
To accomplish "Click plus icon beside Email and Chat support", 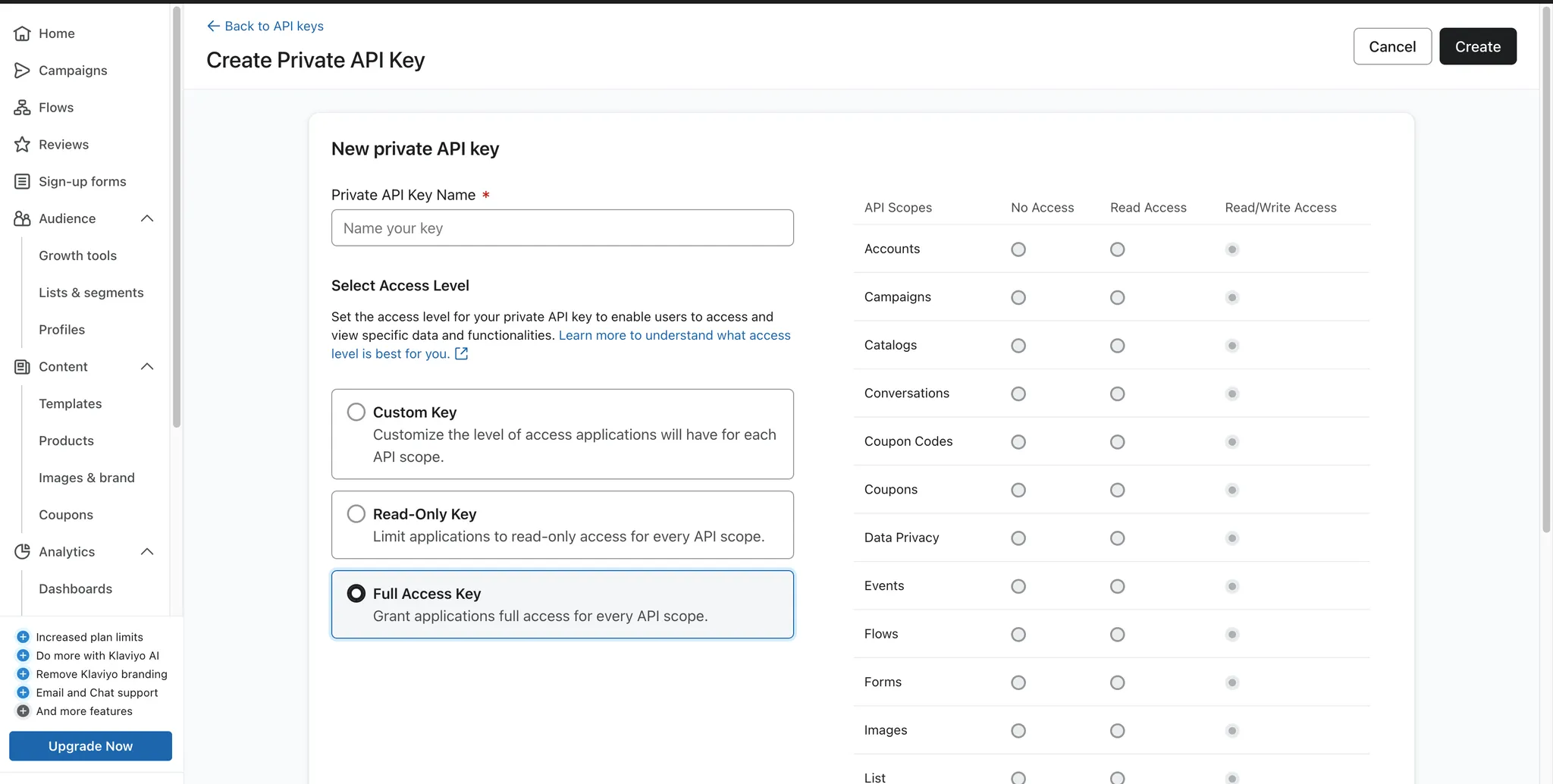I will click(23, 693).
